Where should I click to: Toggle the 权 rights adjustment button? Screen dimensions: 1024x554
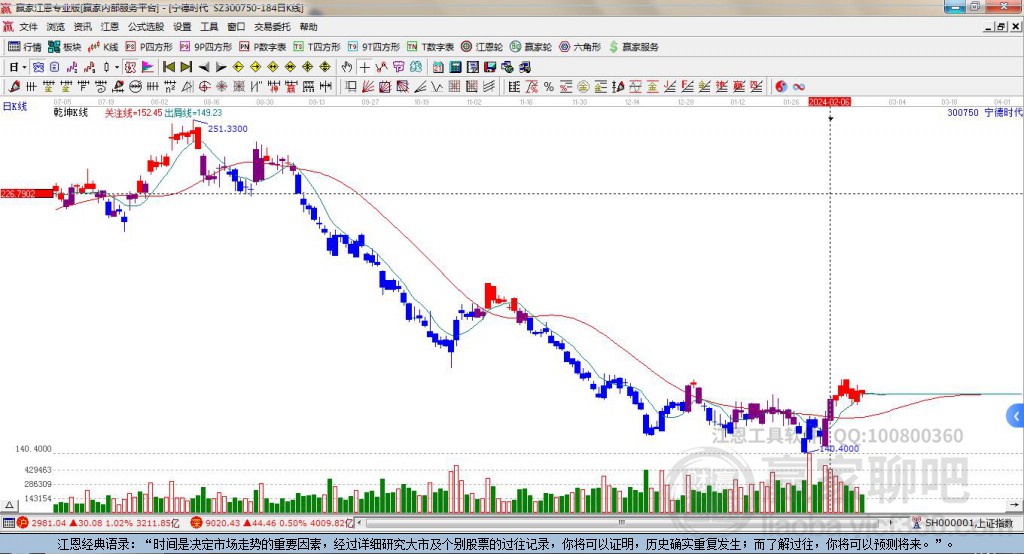click(x=130, y=67)
